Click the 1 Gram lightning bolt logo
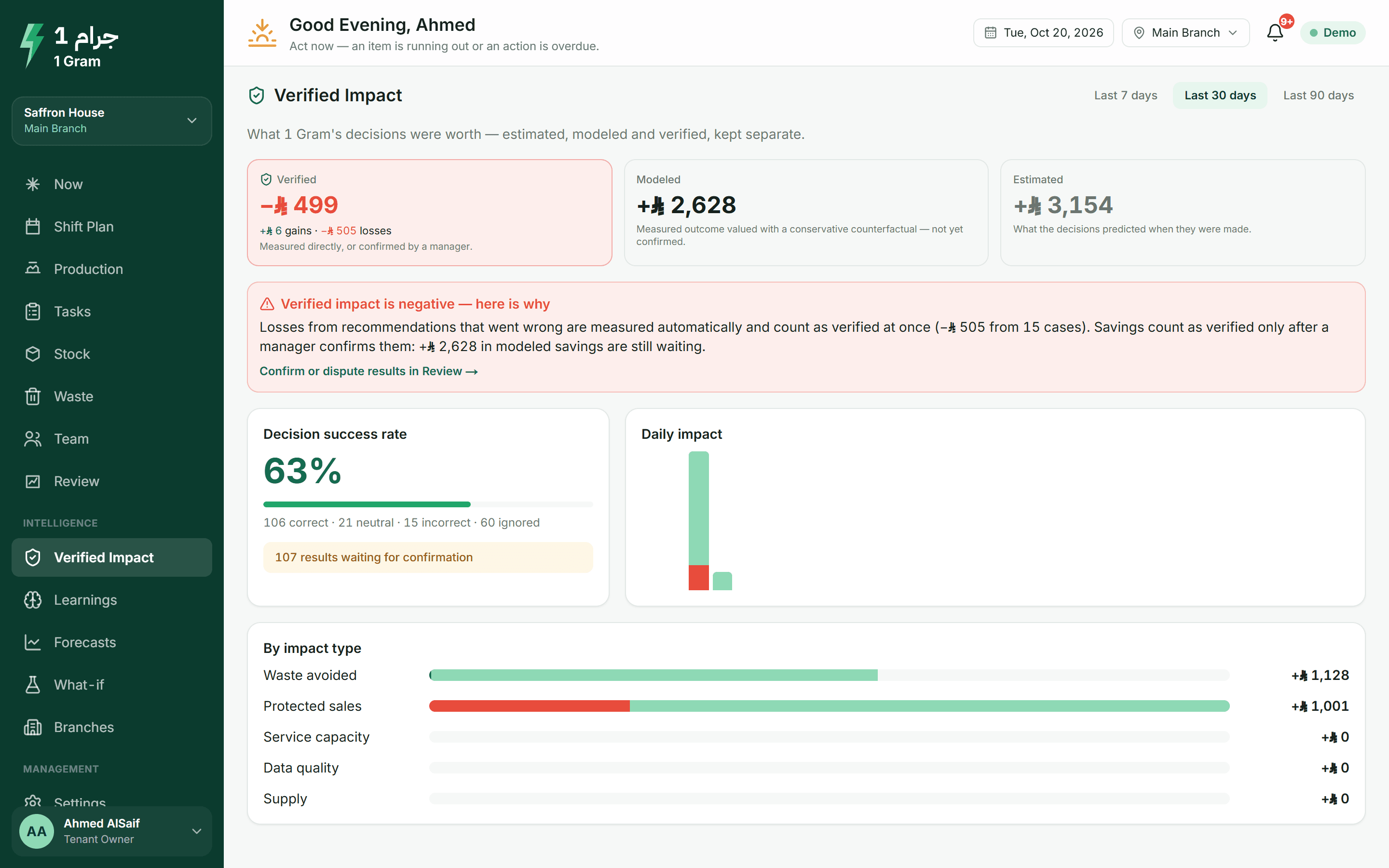 coord(31,46)
